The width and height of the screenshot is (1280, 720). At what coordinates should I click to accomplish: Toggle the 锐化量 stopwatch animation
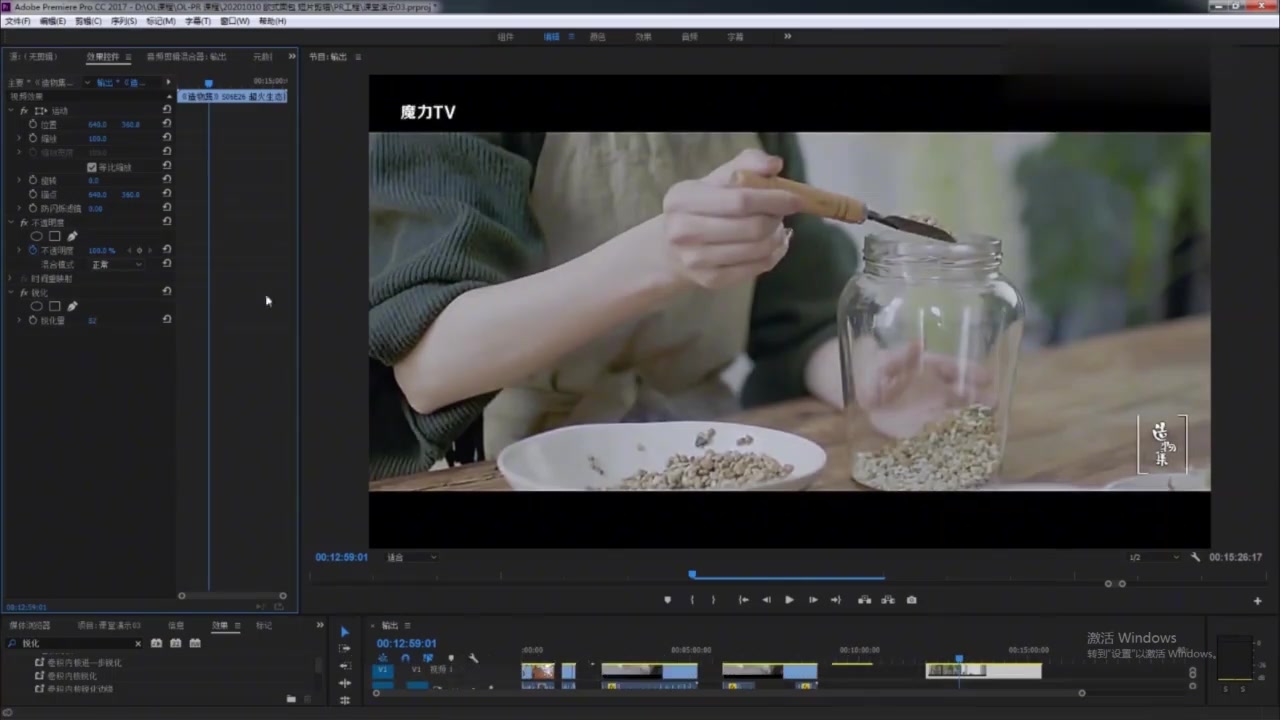tap(33, 320)
